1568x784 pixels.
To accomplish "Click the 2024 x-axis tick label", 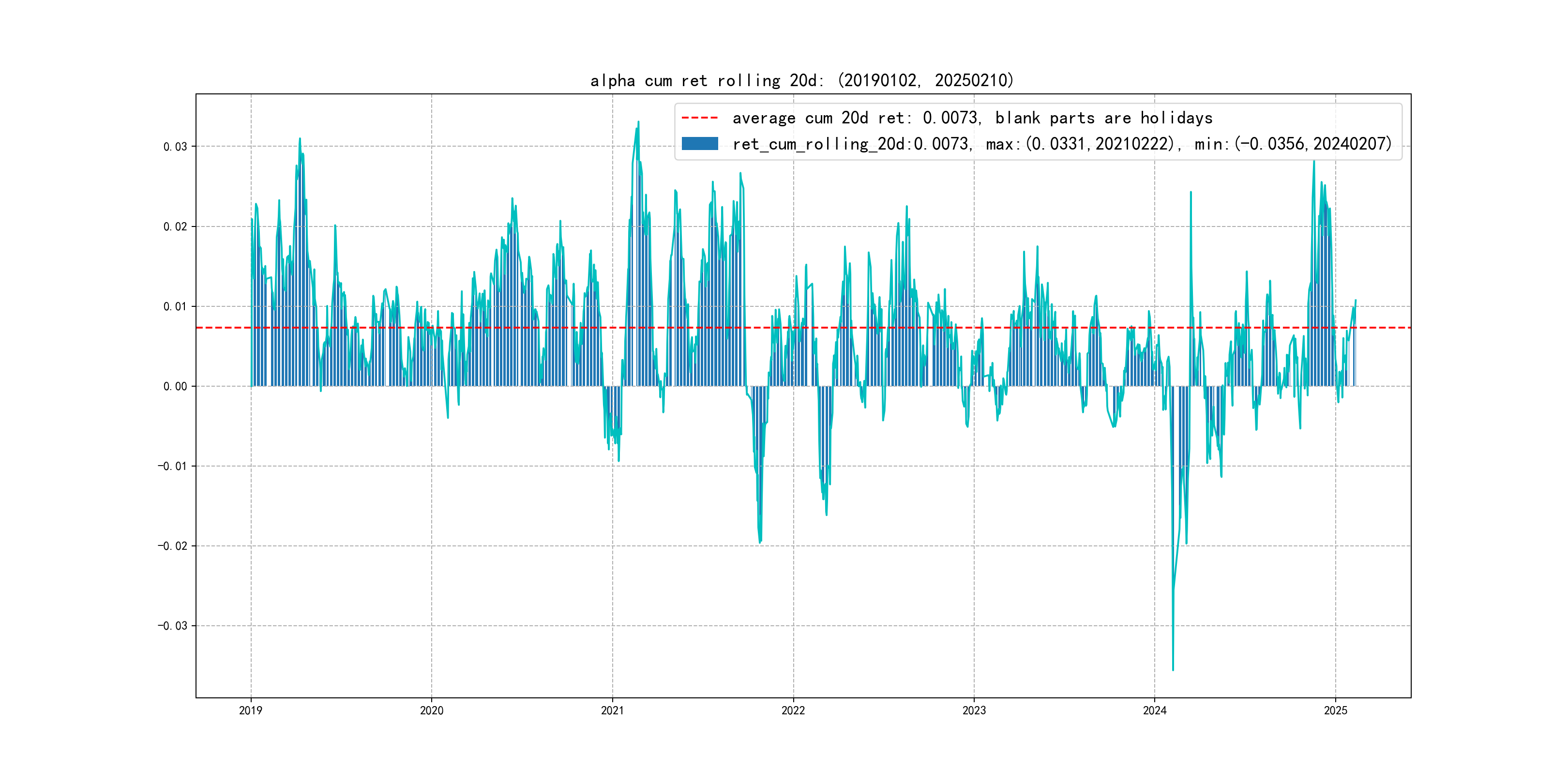I will tap(1155, 710).
